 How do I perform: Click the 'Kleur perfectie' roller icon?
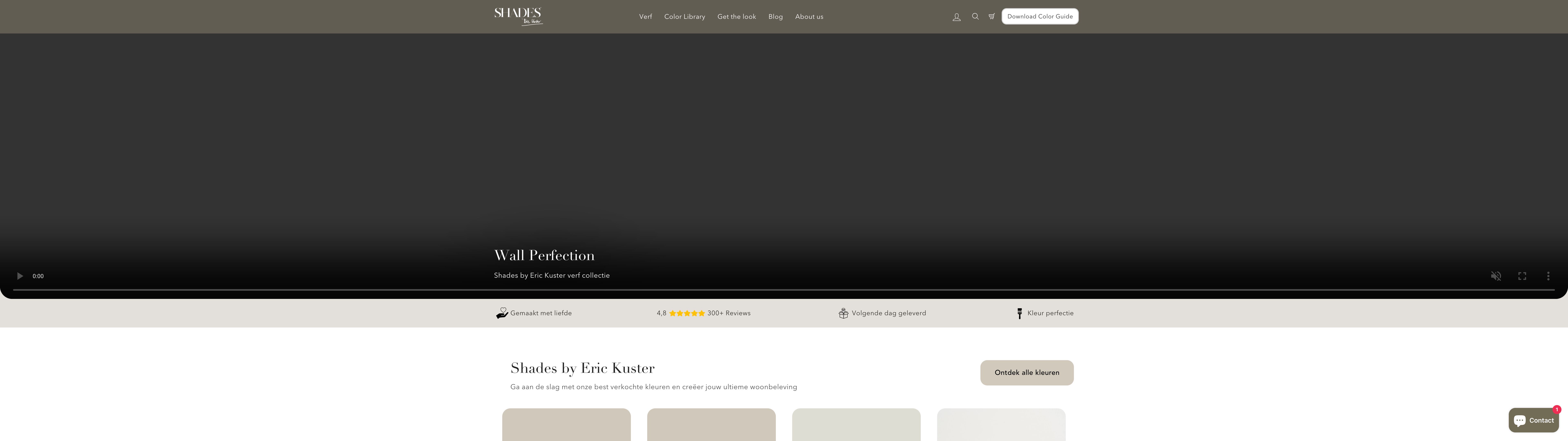tap(1020, 313)
